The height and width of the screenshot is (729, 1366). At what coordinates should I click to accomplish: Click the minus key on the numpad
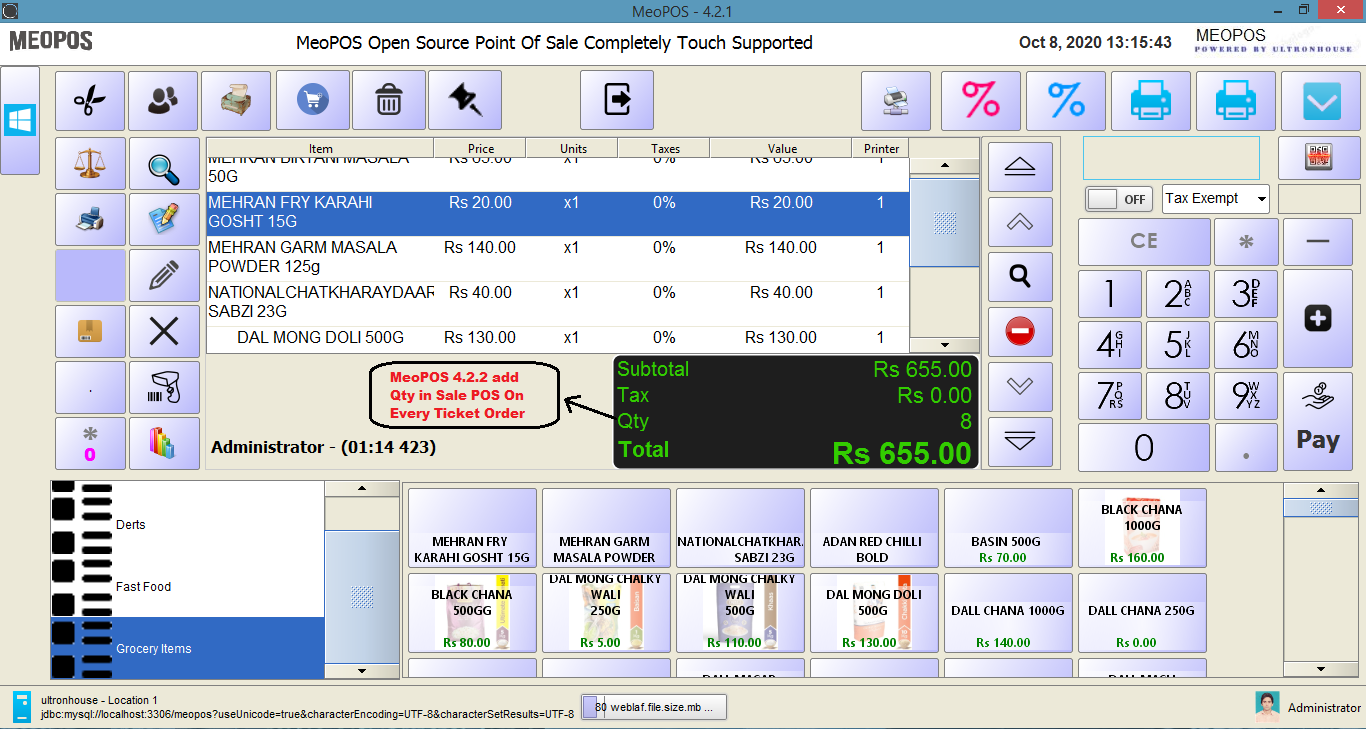[x=1318, y=241]
